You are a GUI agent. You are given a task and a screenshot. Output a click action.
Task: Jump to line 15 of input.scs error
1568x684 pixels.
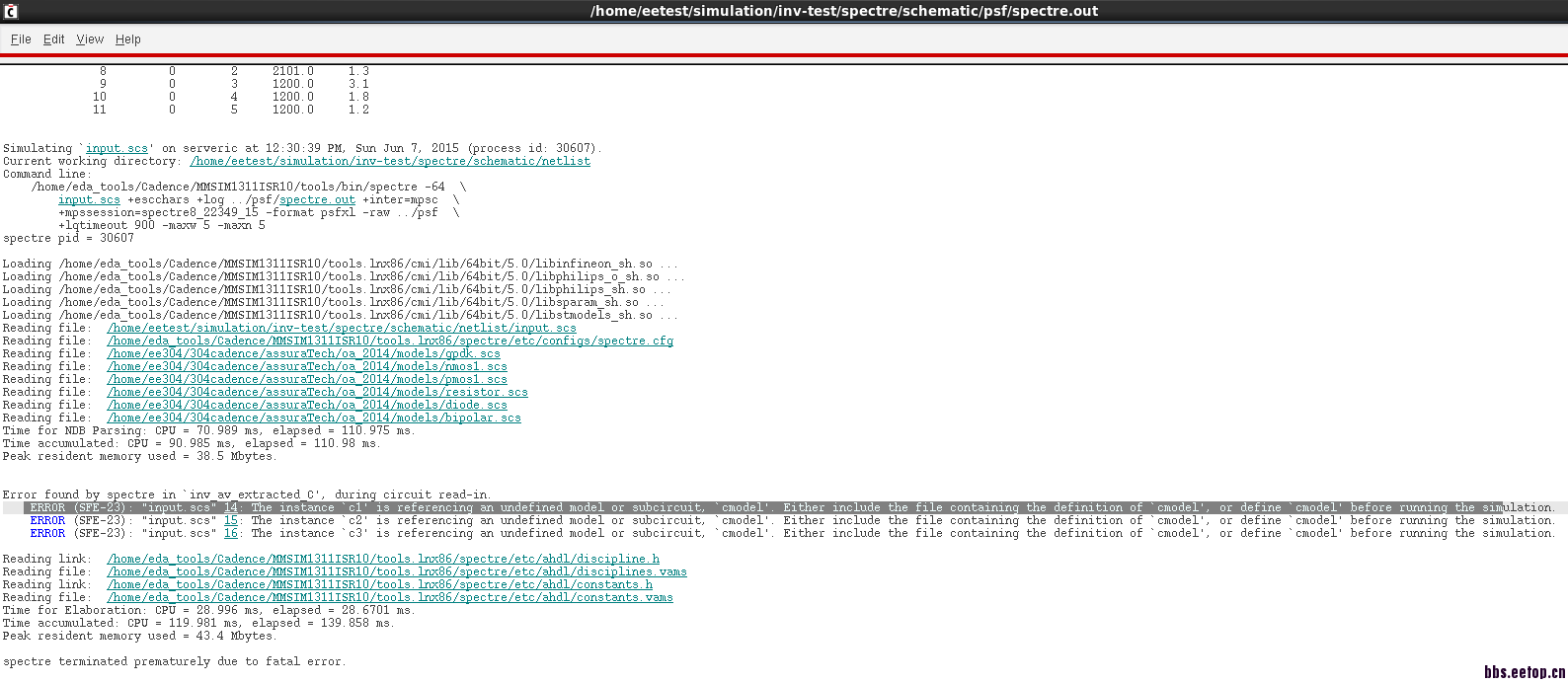tap(231, 520)
